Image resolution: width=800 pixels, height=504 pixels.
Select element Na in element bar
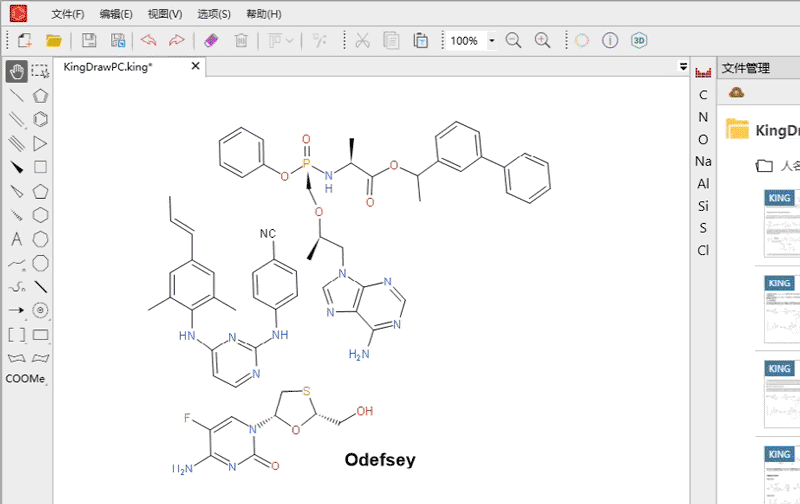(703, 161)
